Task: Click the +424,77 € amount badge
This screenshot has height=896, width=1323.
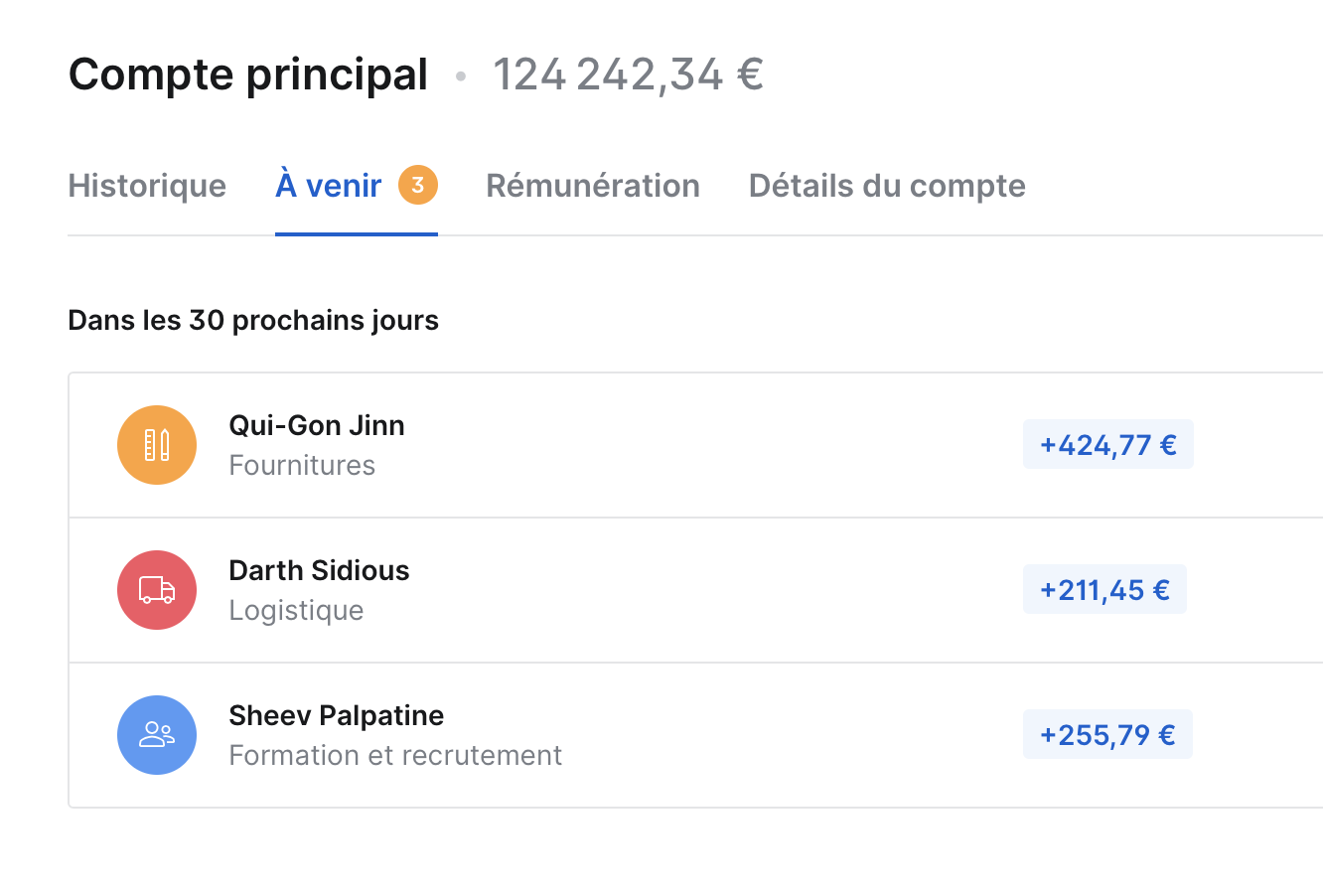Action: point(1108,444)
